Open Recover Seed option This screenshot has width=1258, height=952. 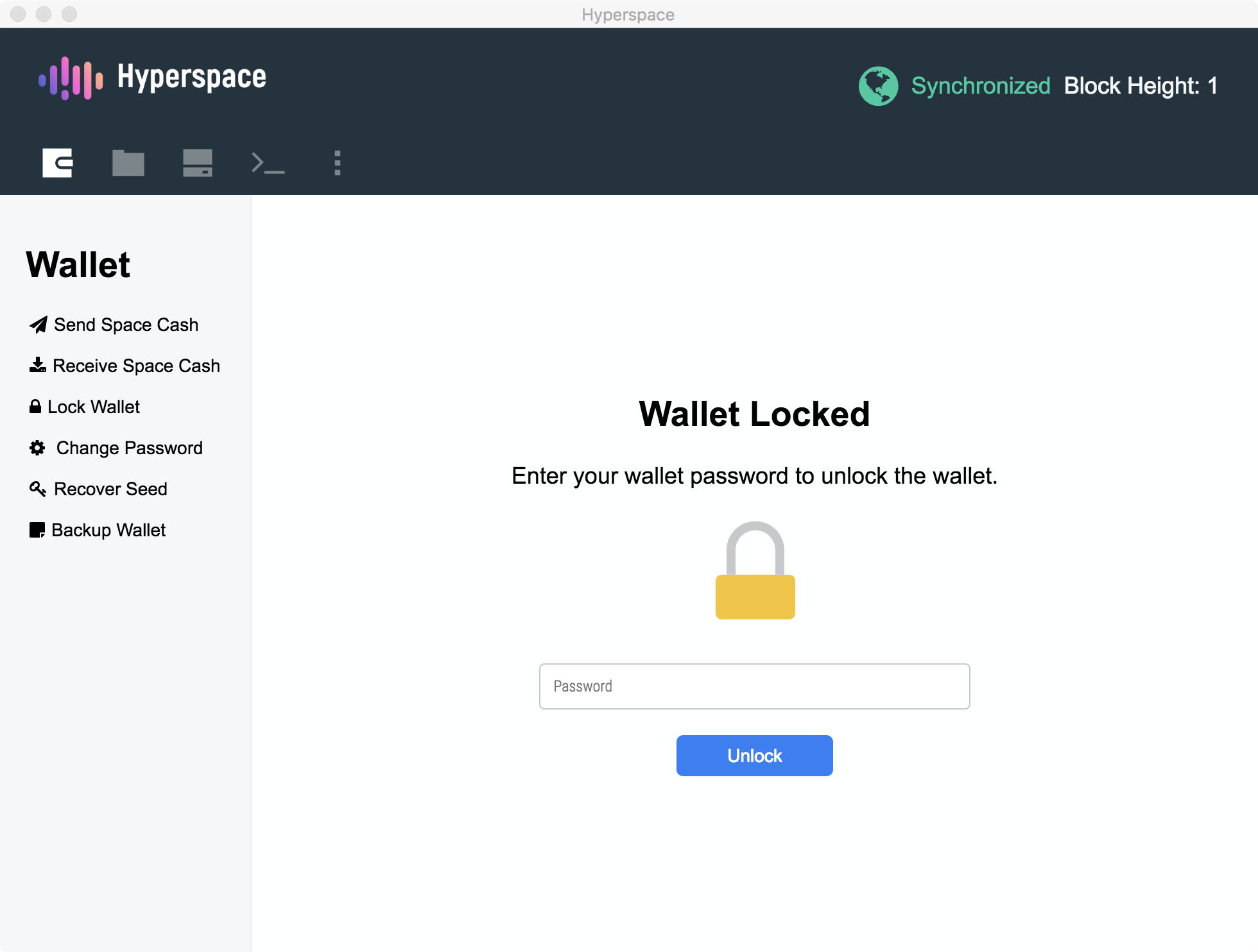110,489
